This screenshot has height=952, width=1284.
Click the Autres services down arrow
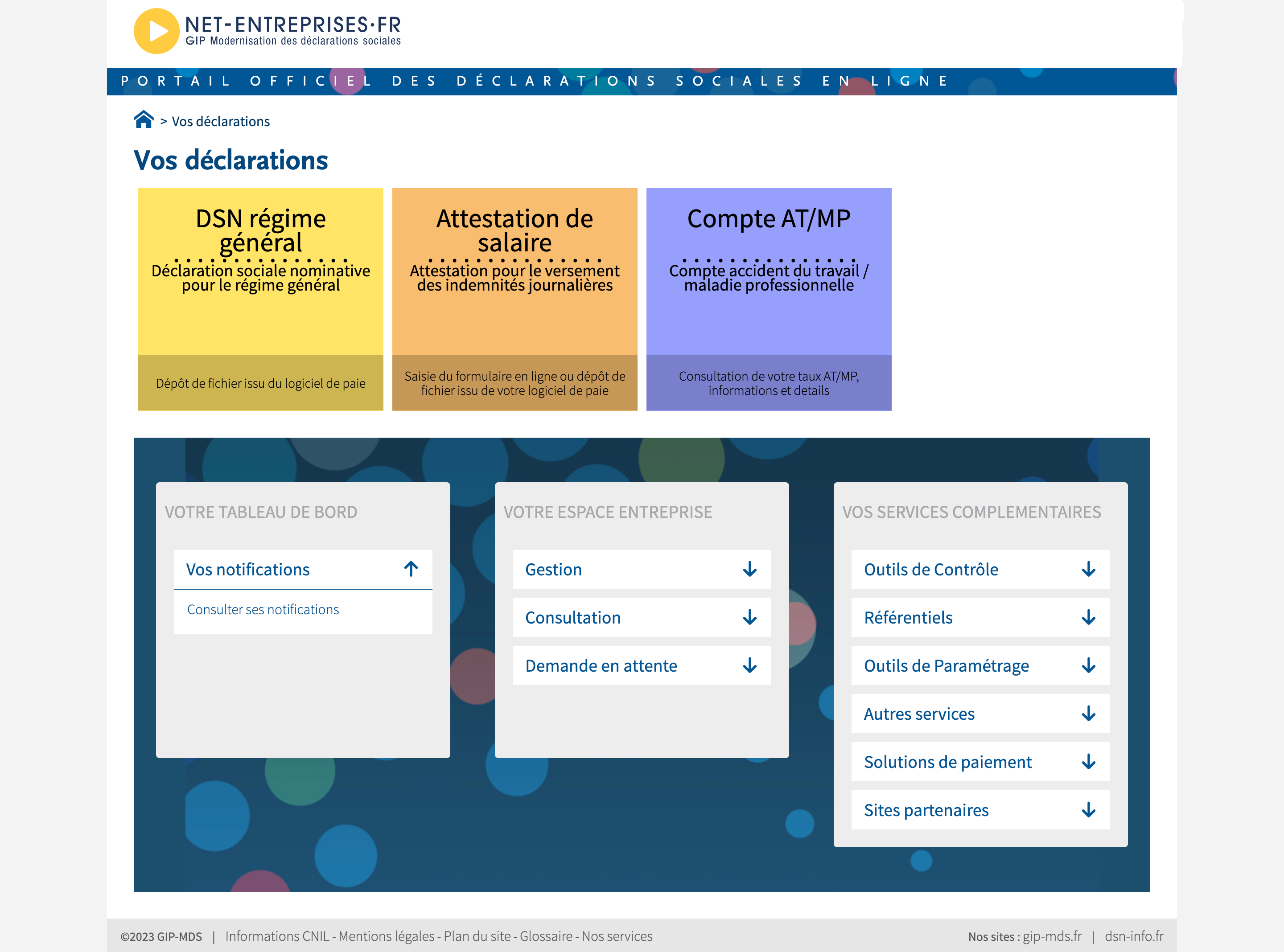click(x=1089, y=714)
